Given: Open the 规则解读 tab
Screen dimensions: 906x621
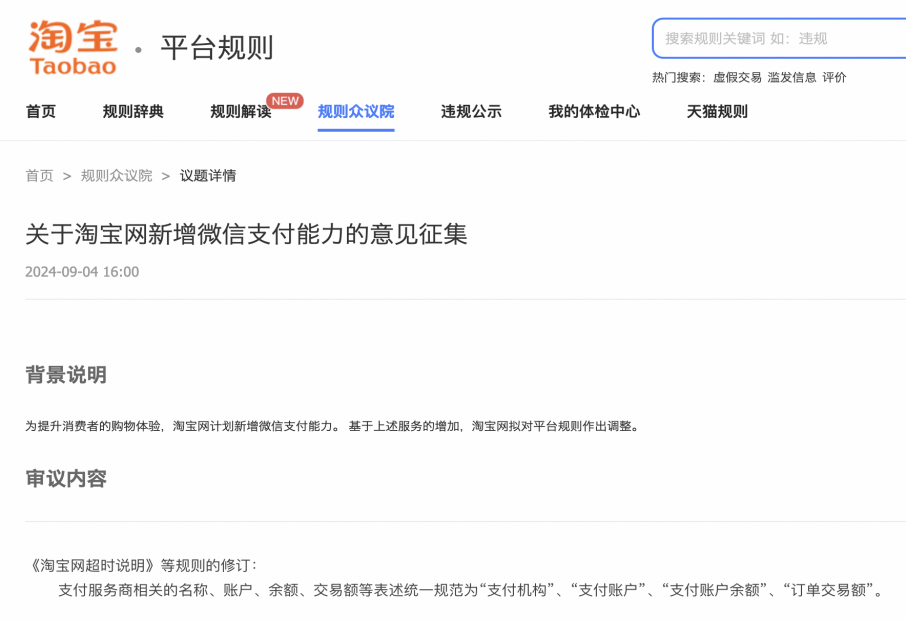Looking at the screenshot, I should 241,111.
